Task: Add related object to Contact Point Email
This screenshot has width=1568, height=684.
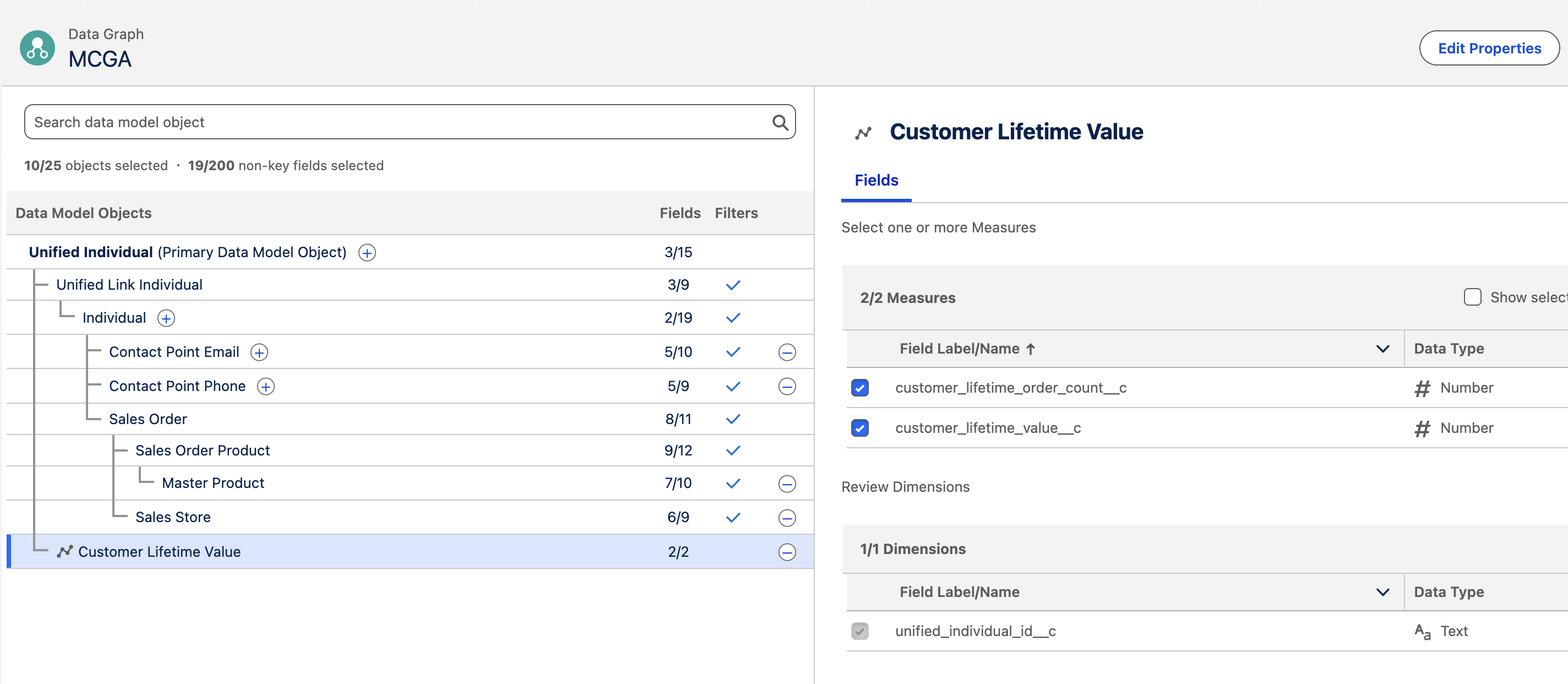Action: pyautogui.click(x=259, y=352)
